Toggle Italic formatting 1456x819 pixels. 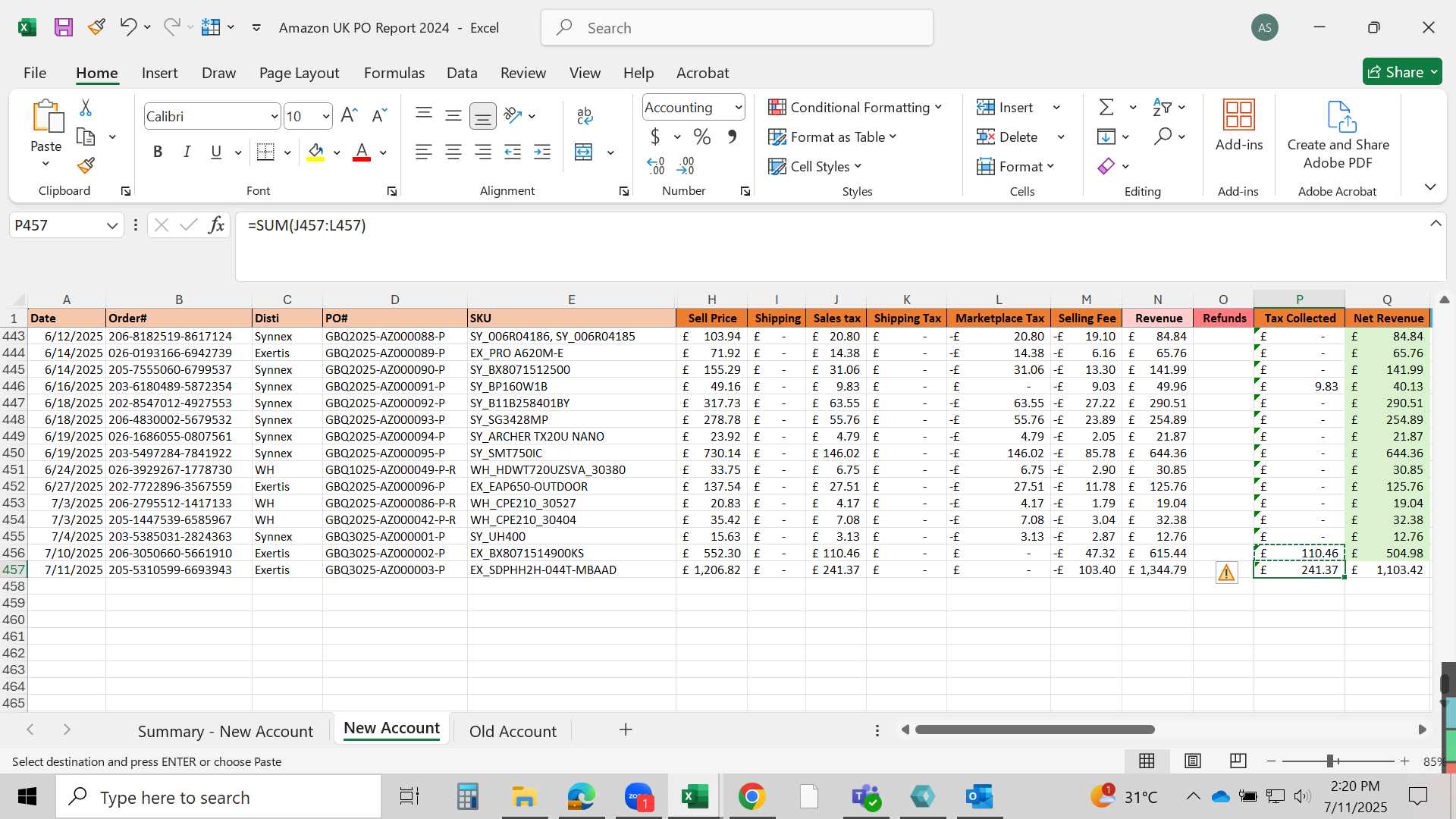pos(187,152)
